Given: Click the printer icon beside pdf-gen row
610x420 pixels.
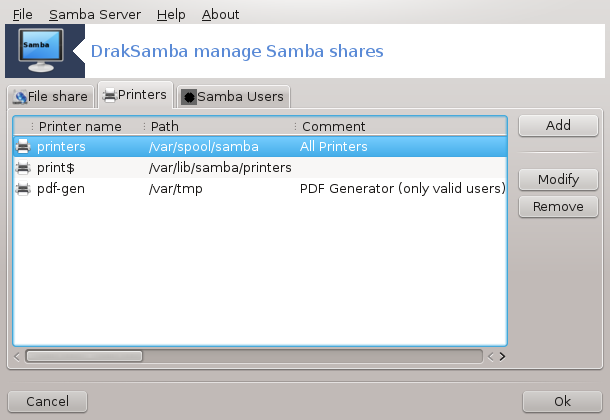Looking at the screenshot, I should [23, 189].
